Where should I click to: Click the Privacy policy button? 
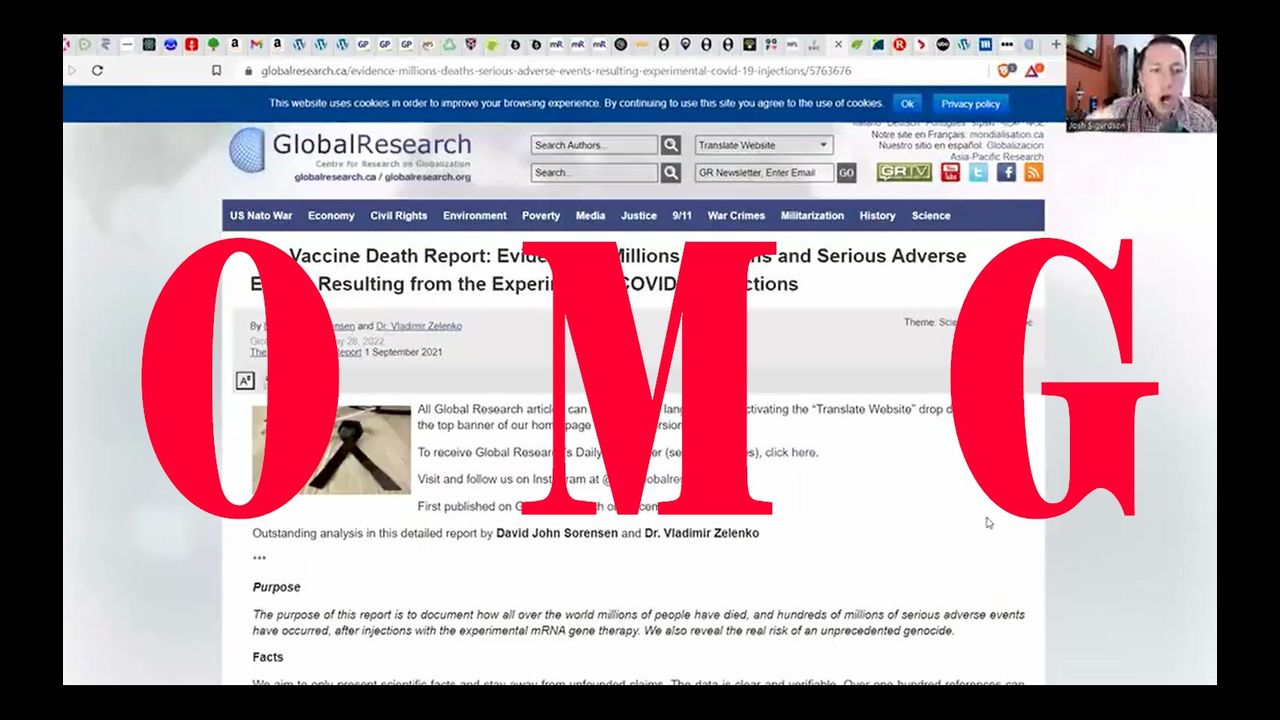click(970, 103)
